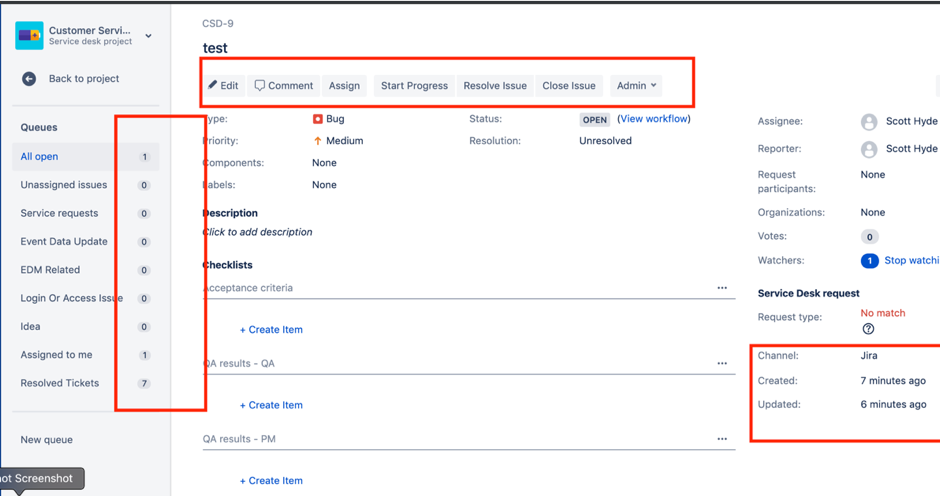Open the EDM Related queue
This screenshot has width=940, height=496.
86,269
